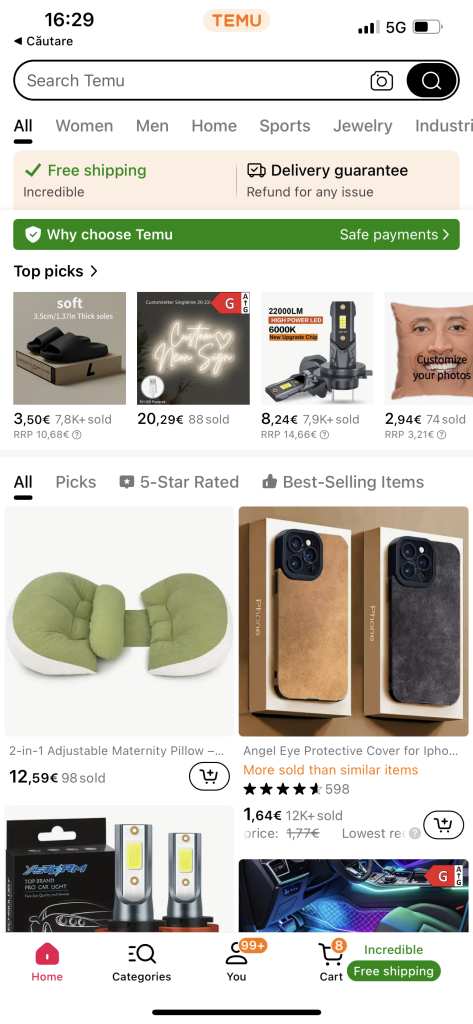
Task: Open Categories in bottom navigation
Action: pos(142,963)
